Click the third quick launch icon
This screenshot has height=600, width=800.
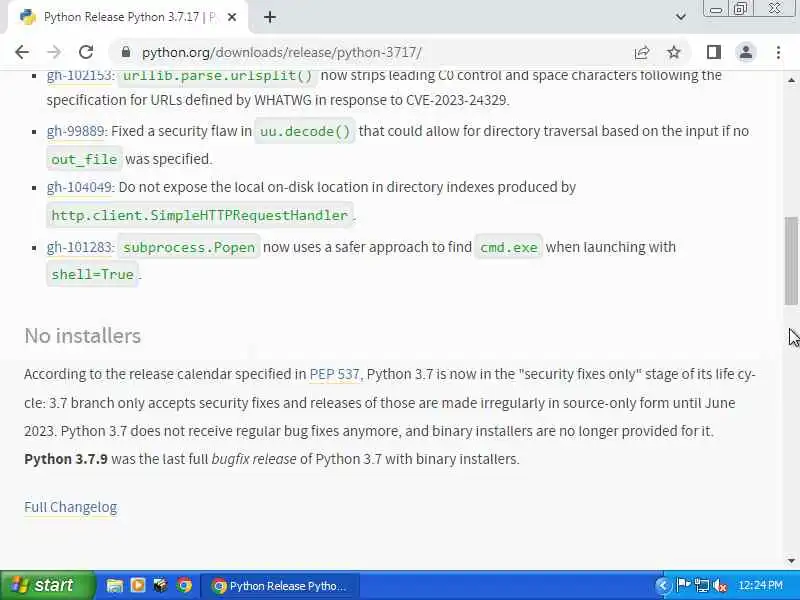tap(161, 586)
